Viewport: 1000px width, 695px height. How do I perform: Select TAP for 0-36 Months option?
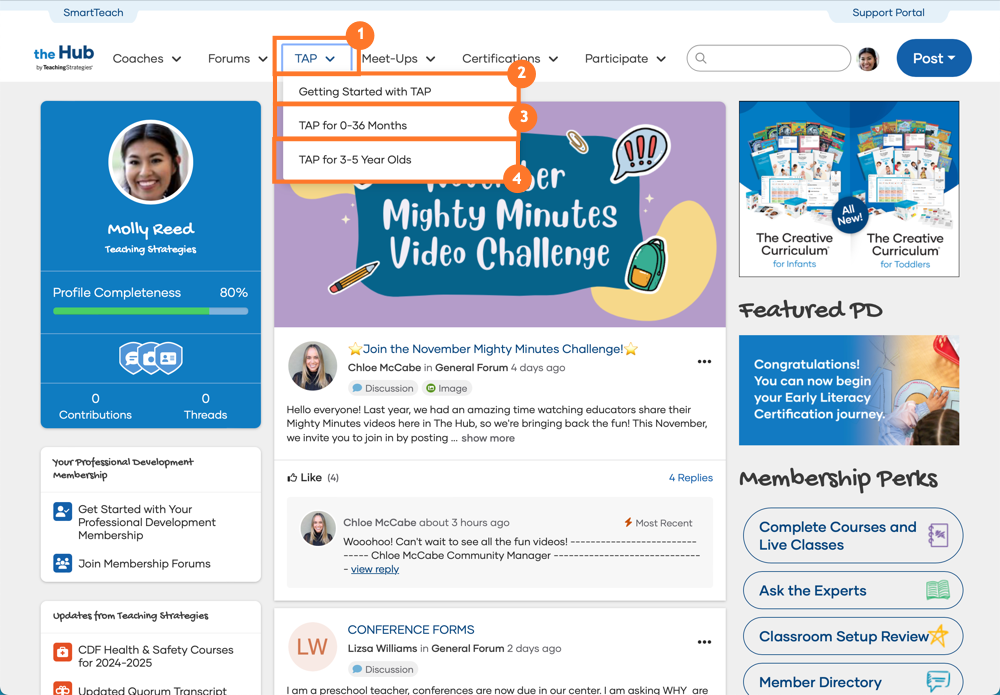(353, 126)
